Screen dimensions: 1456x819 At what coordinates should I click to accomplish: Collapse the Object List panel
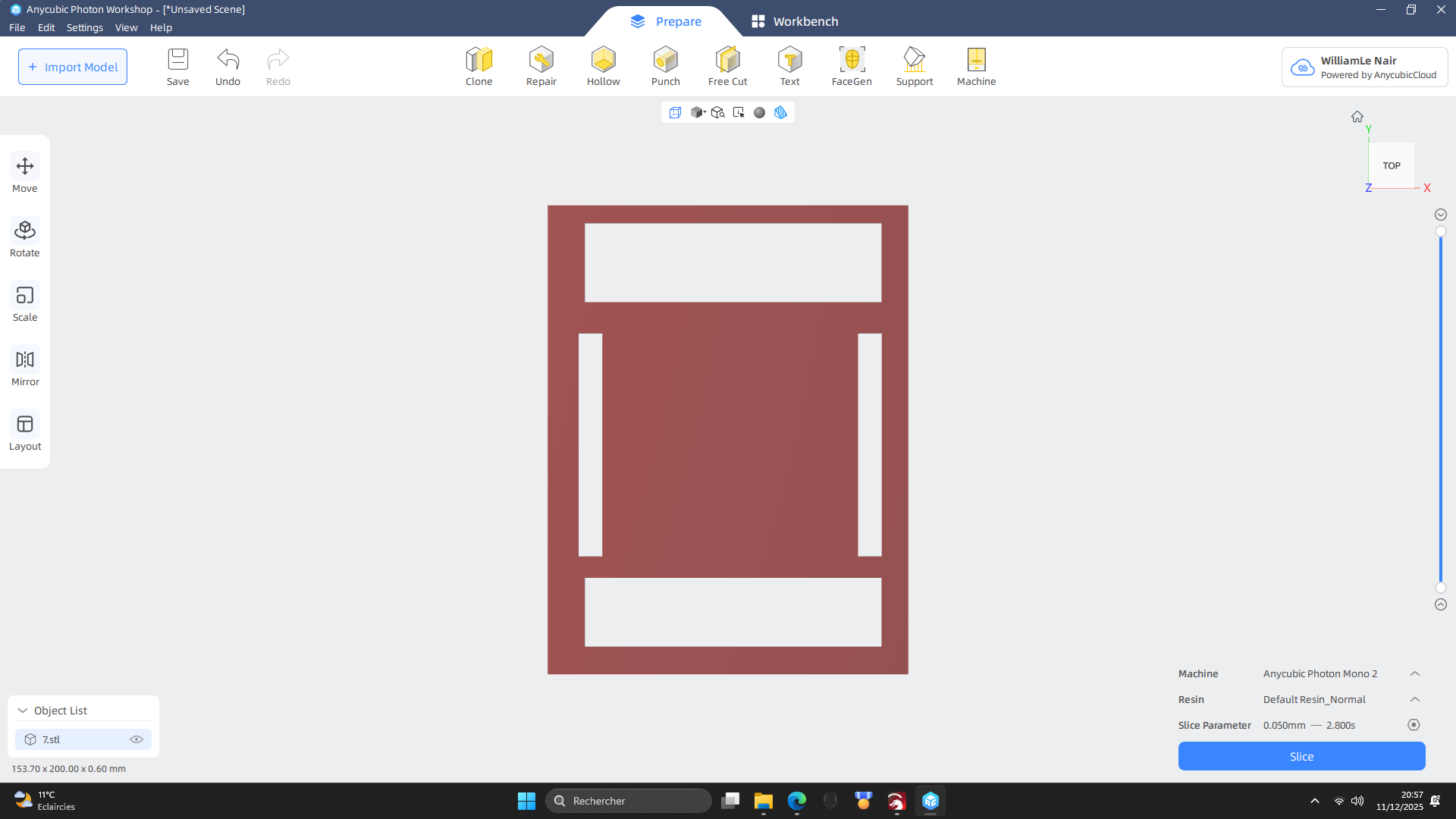(x=23, y=711)
